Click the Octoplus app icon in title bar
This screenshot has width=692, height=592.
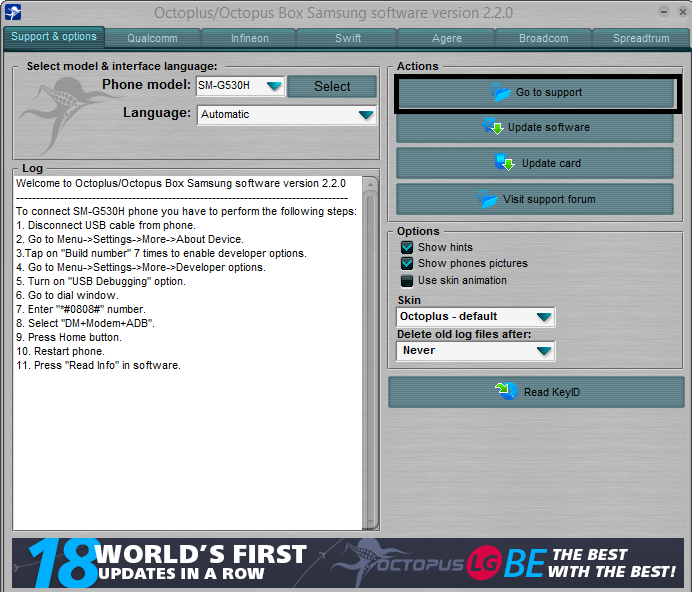[x=13, y=12]
